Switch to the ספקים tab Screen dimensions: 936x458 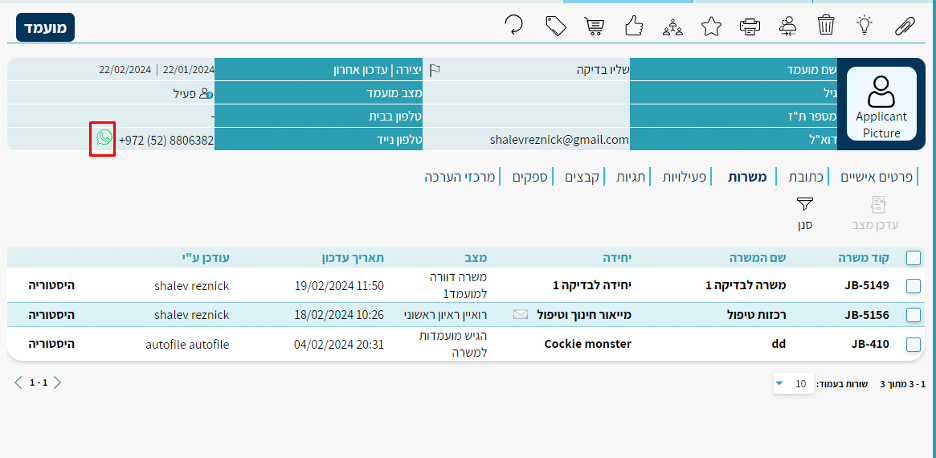click(x=530, y=177)
